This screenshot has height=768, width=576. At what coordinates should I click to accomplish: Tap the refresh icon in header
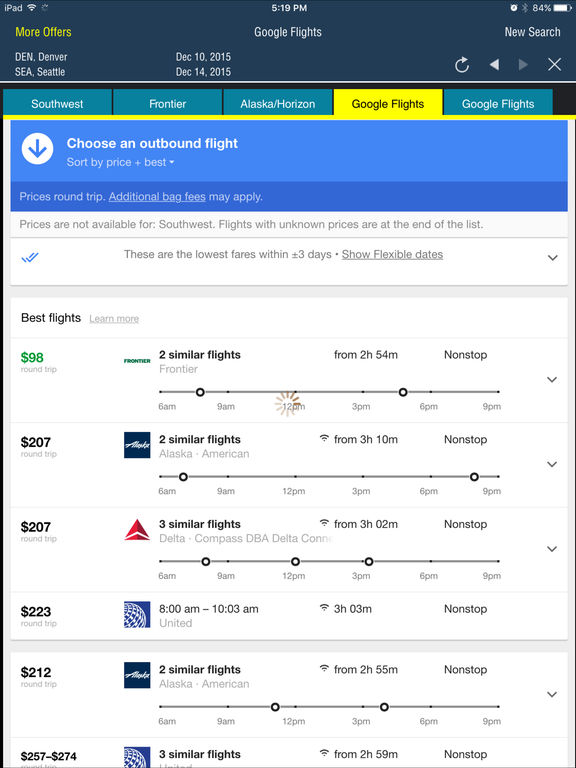[x=462, y=65]
